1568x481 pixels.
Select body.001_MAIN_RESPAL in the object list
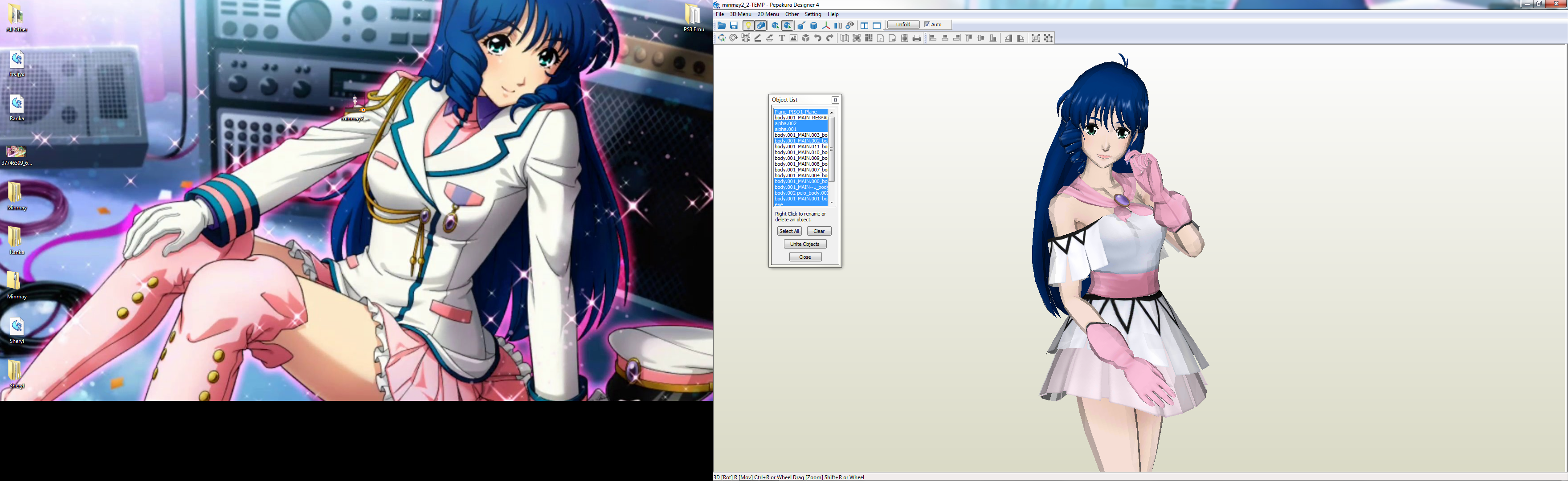pyautogui.click(x=800, y=118)
